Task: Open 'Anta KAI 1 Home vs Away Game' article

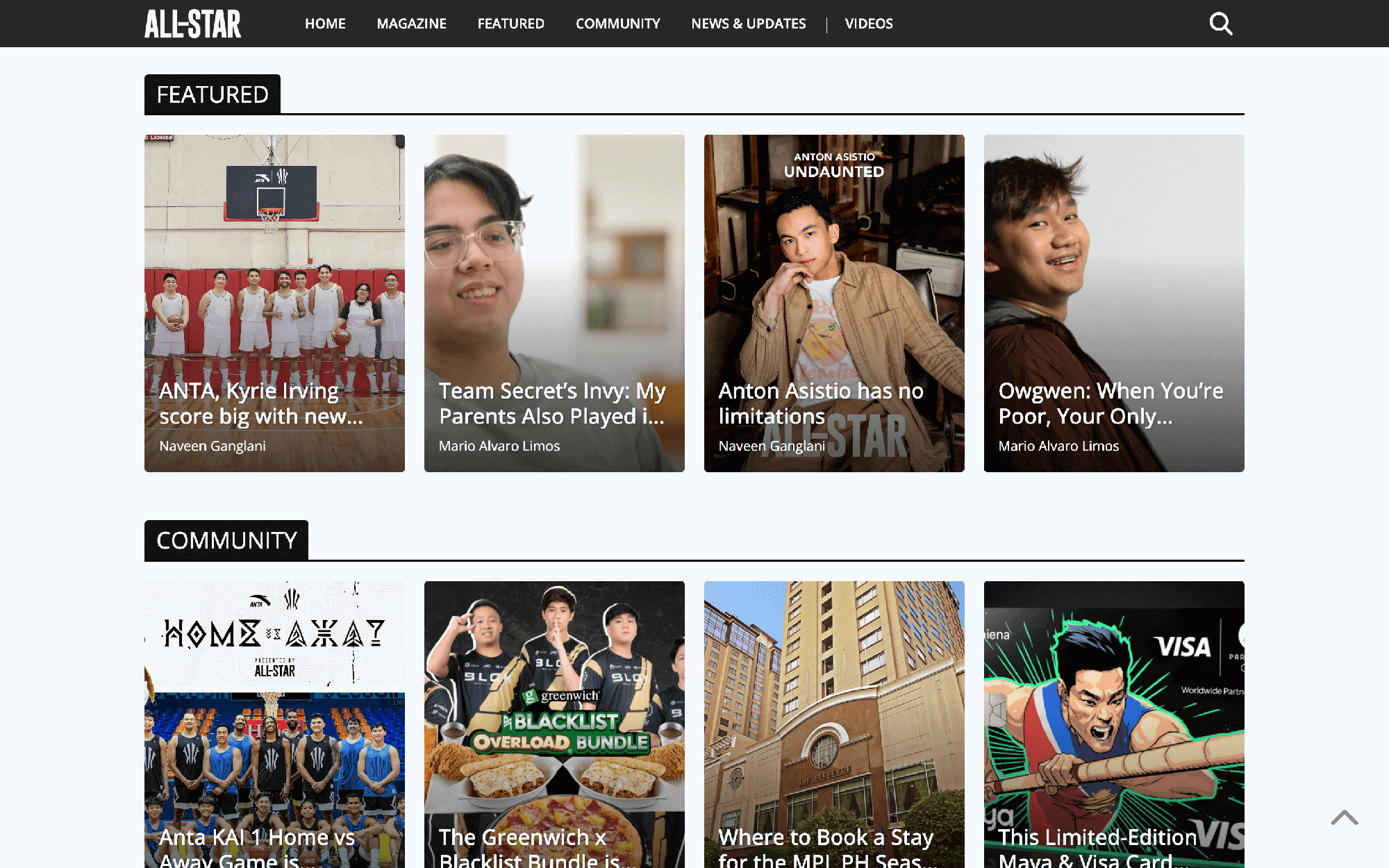Action: click(257, 848)
